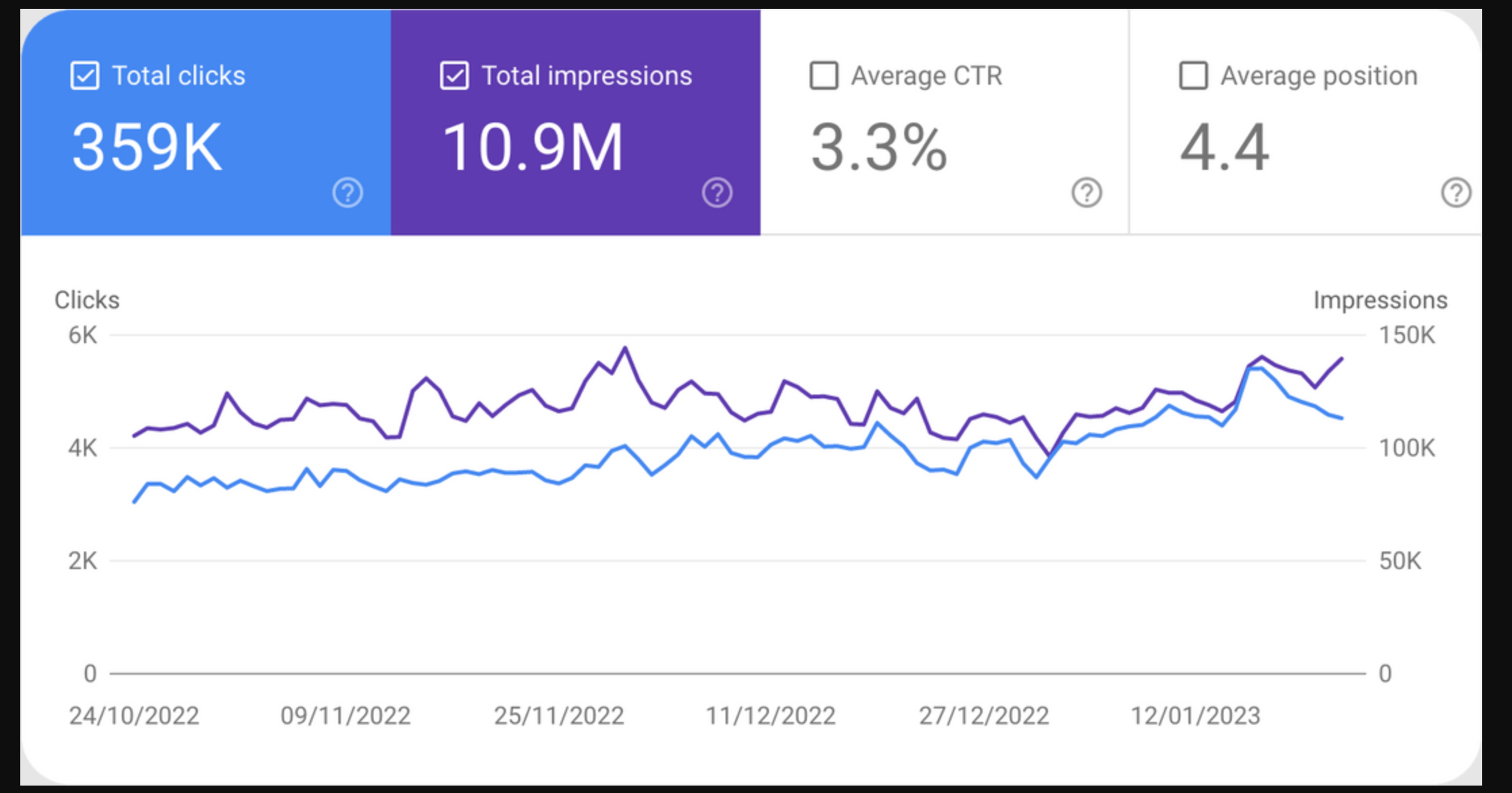
Task: Click the 27/12/2022 date marker
Action: 983,715
